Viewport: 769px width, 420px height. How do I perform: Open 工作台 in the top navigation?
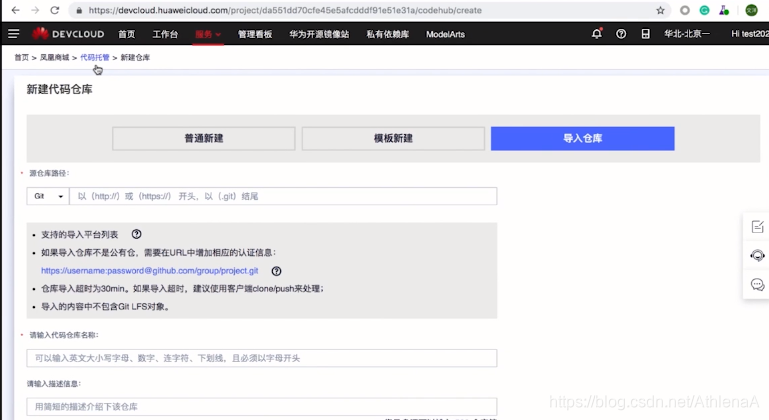tap(165, 34)
